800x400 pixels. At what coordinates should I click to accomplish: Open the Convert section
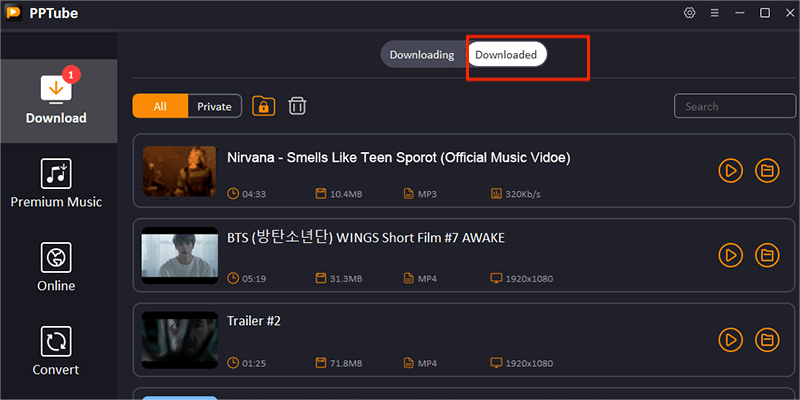coord(56,352)
